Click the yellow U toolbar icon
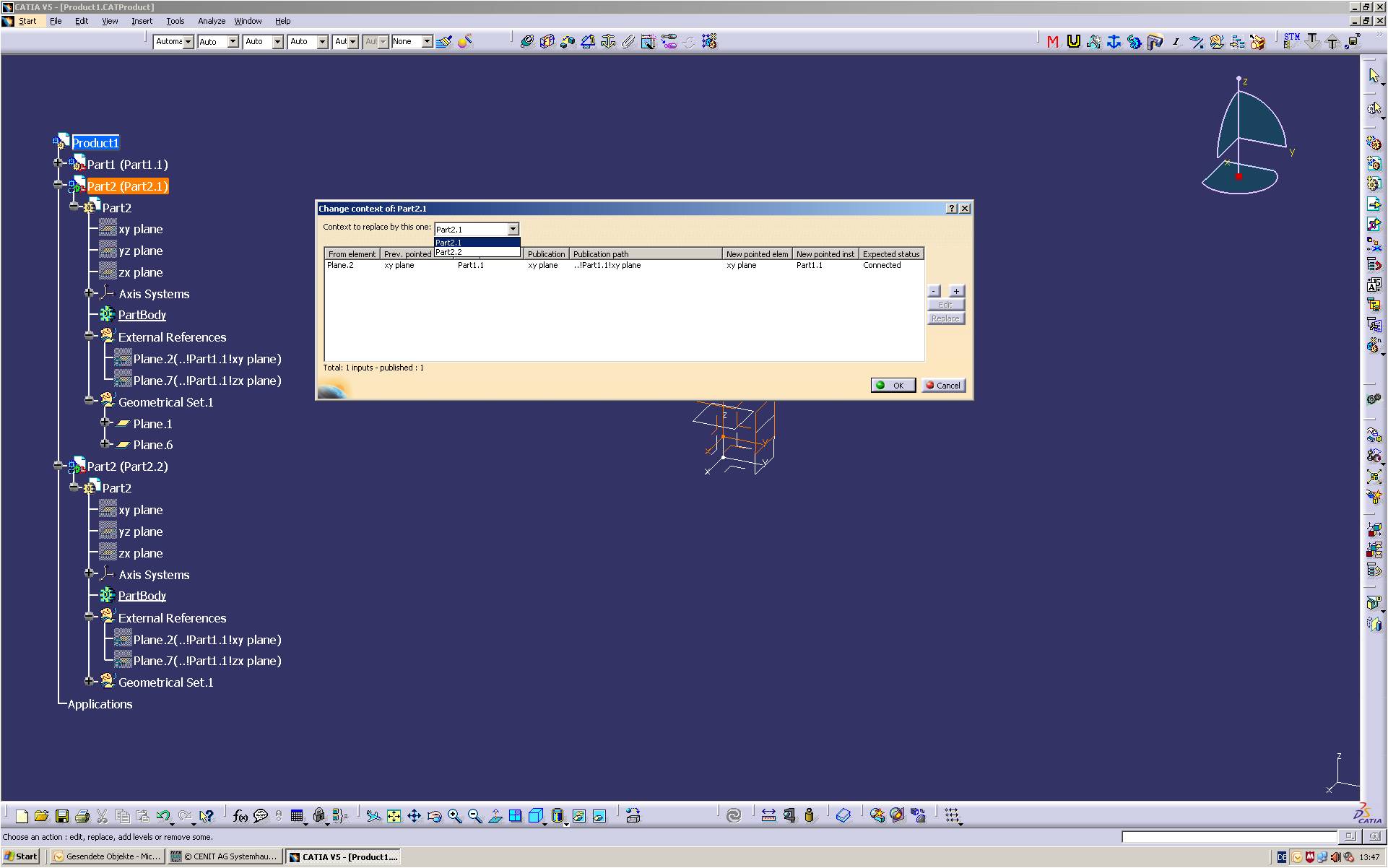1388x868 pixels. coord(1074,42)
